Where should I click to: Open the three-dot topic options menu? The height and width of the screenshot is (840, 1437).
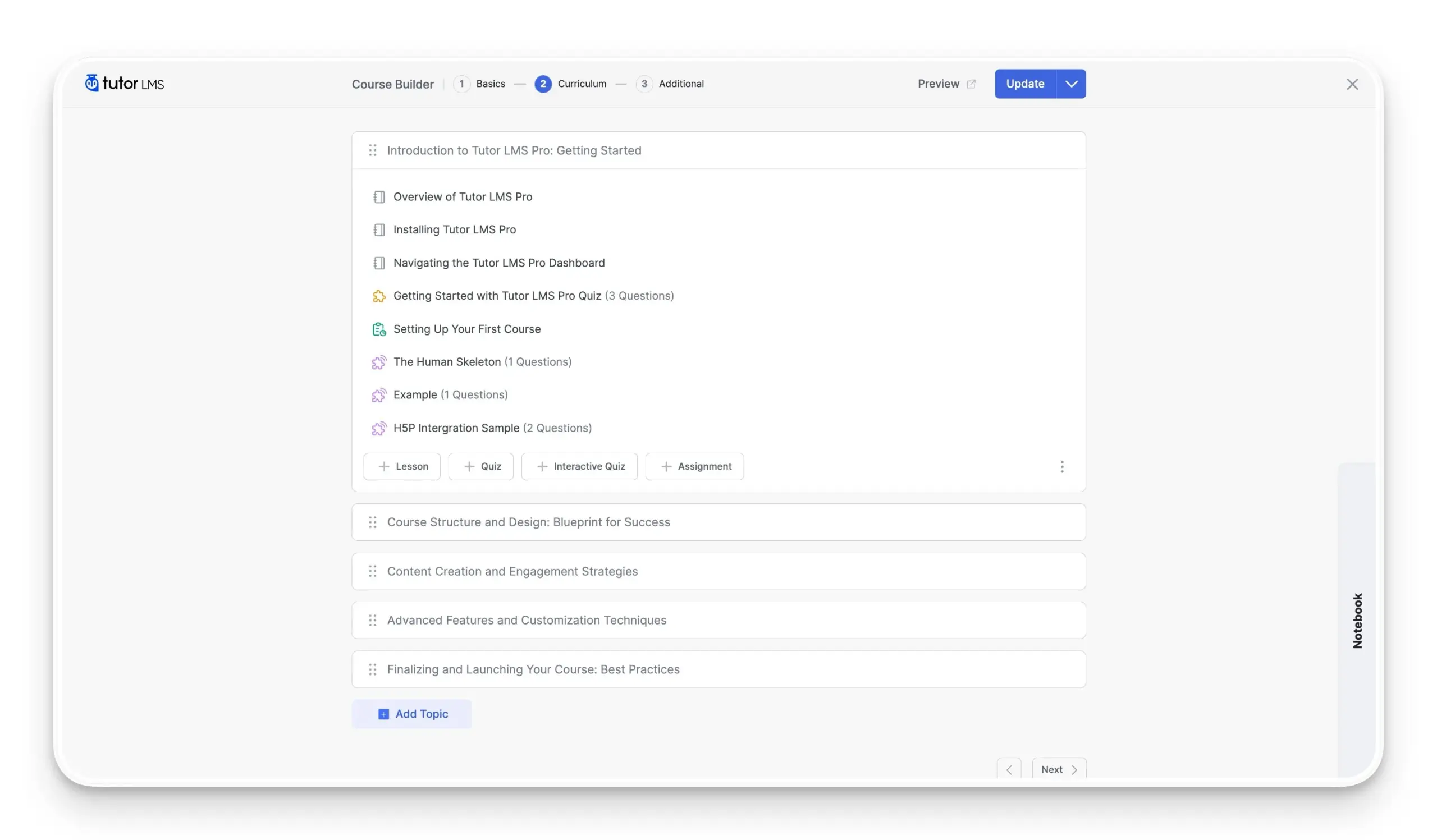click(1062, 467)
